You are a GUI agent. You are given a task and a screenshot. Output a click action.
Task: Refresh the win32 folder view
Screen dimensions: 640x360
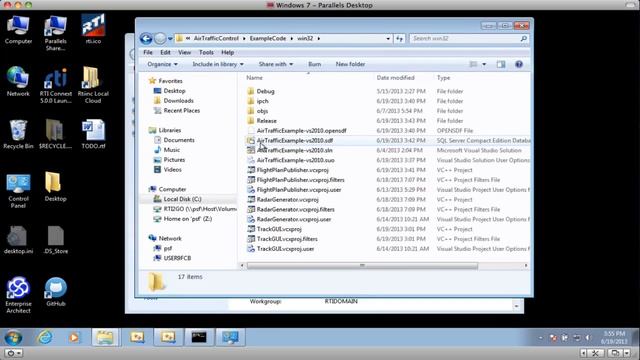tap(400, 38)
